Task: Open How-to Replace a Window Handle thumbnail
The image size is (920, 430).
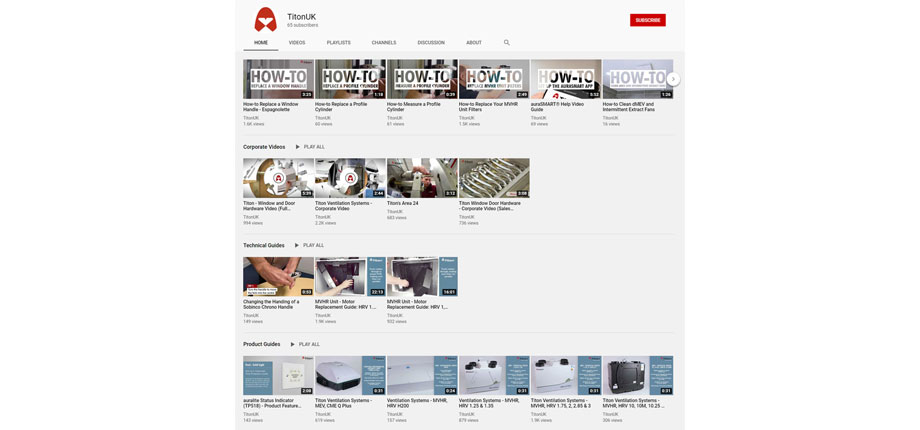Action: tap(278, 79)
